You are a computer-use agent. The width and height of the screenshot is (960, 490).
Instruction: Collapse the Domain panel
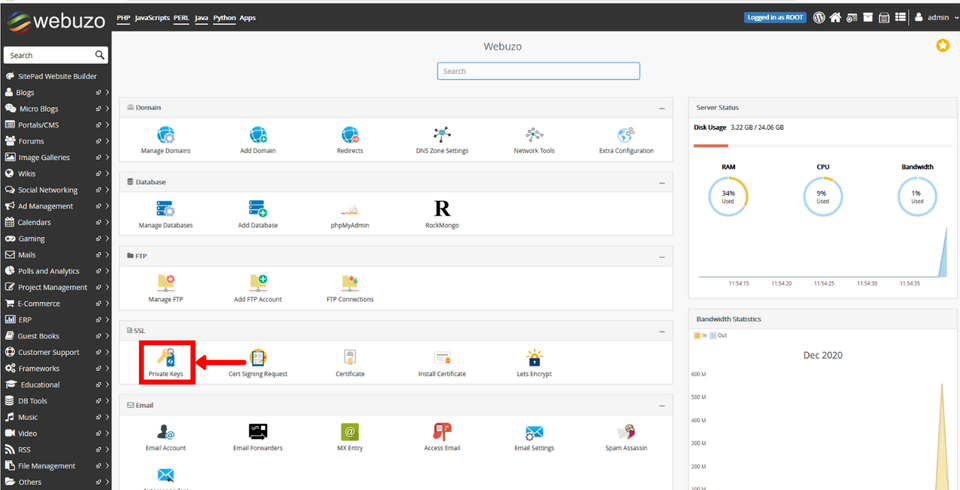661,107
